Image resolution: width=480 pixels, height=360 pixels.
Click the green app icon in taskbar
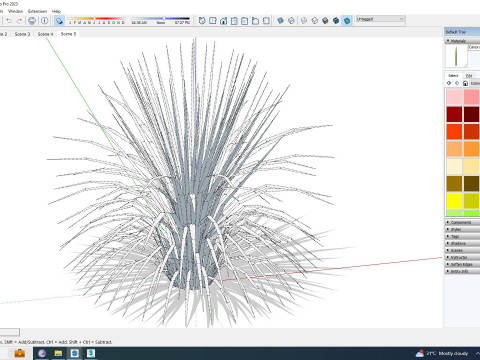click(91, 353)
